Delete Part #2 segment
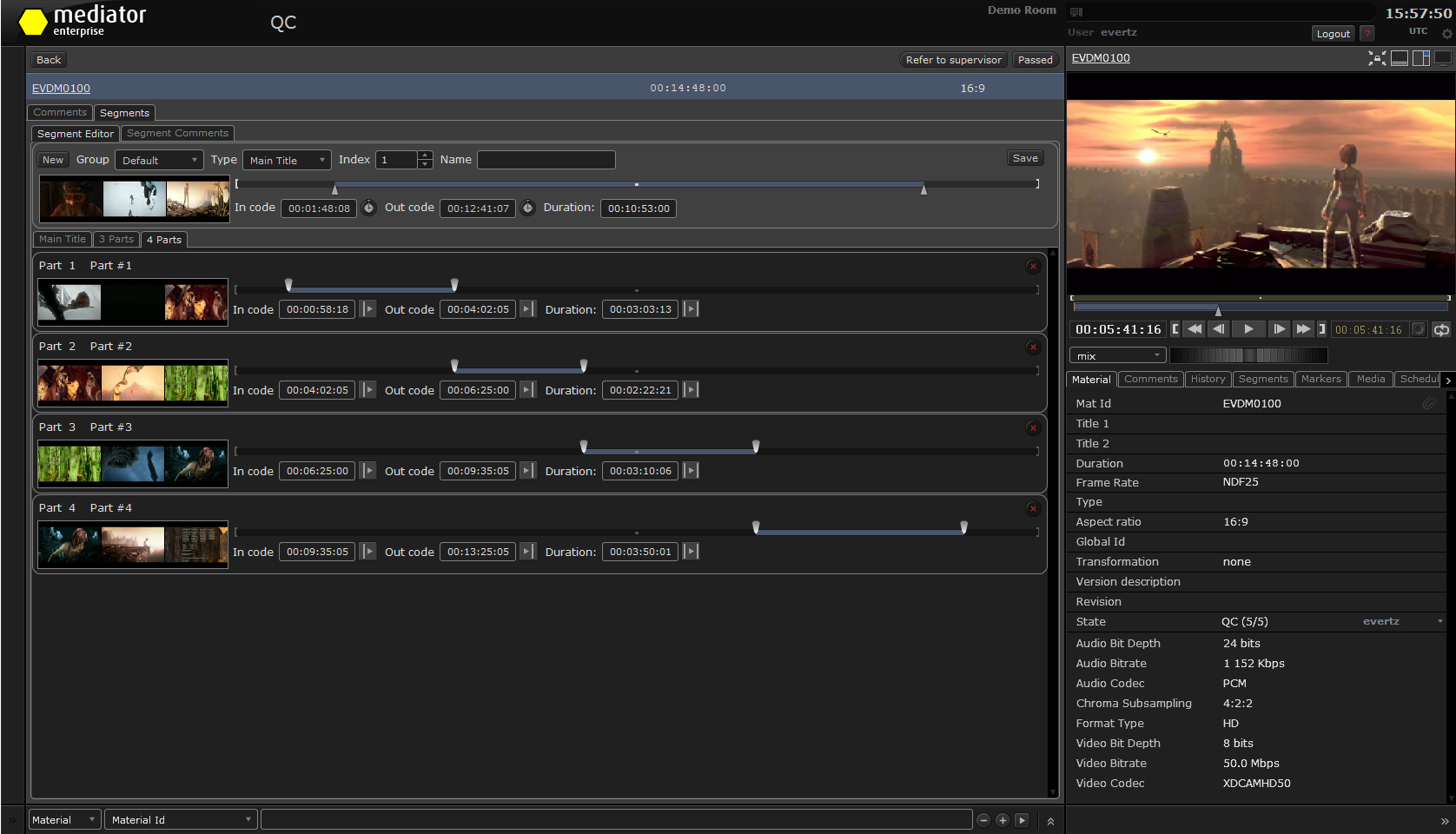 point(1033,347)
